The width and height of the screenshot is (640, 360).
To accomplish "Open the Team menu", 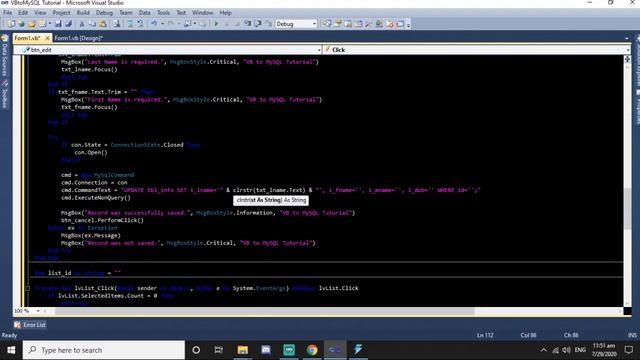I will 126,13.
